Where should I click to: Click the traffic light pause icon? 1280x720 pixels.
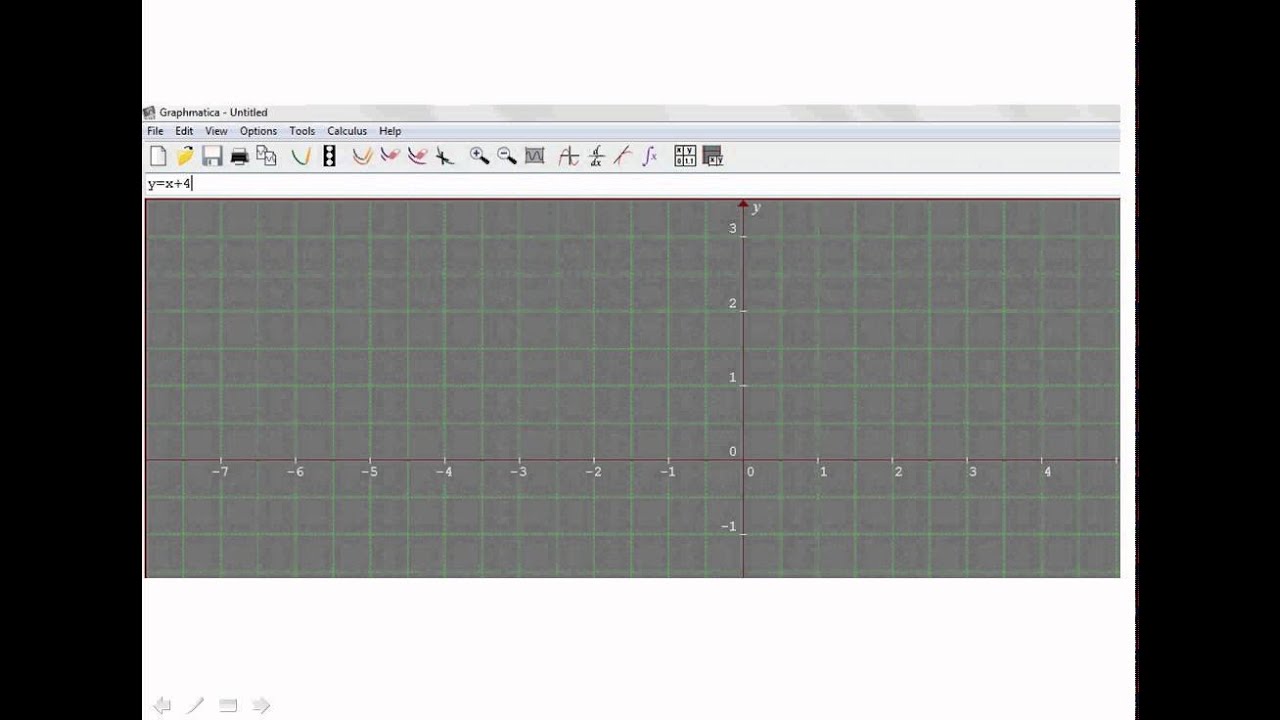point(329,156)
